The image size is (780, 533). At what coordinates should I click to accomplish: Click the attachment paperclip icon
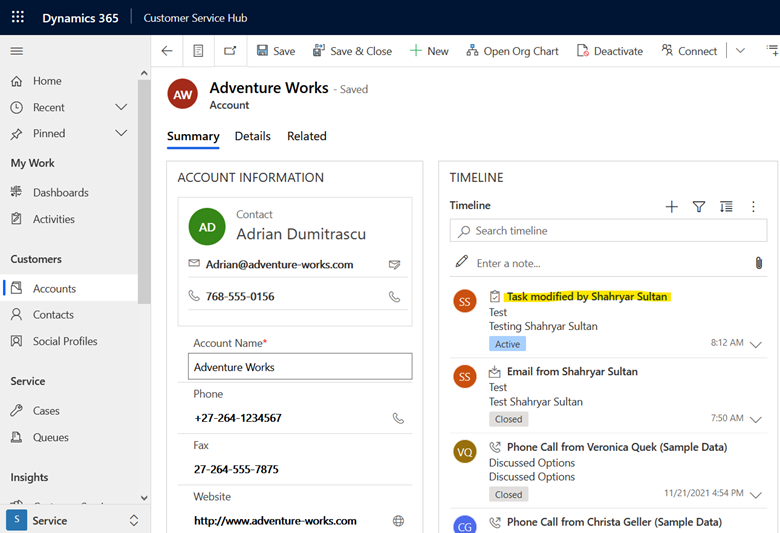click(x=759, y=263)
